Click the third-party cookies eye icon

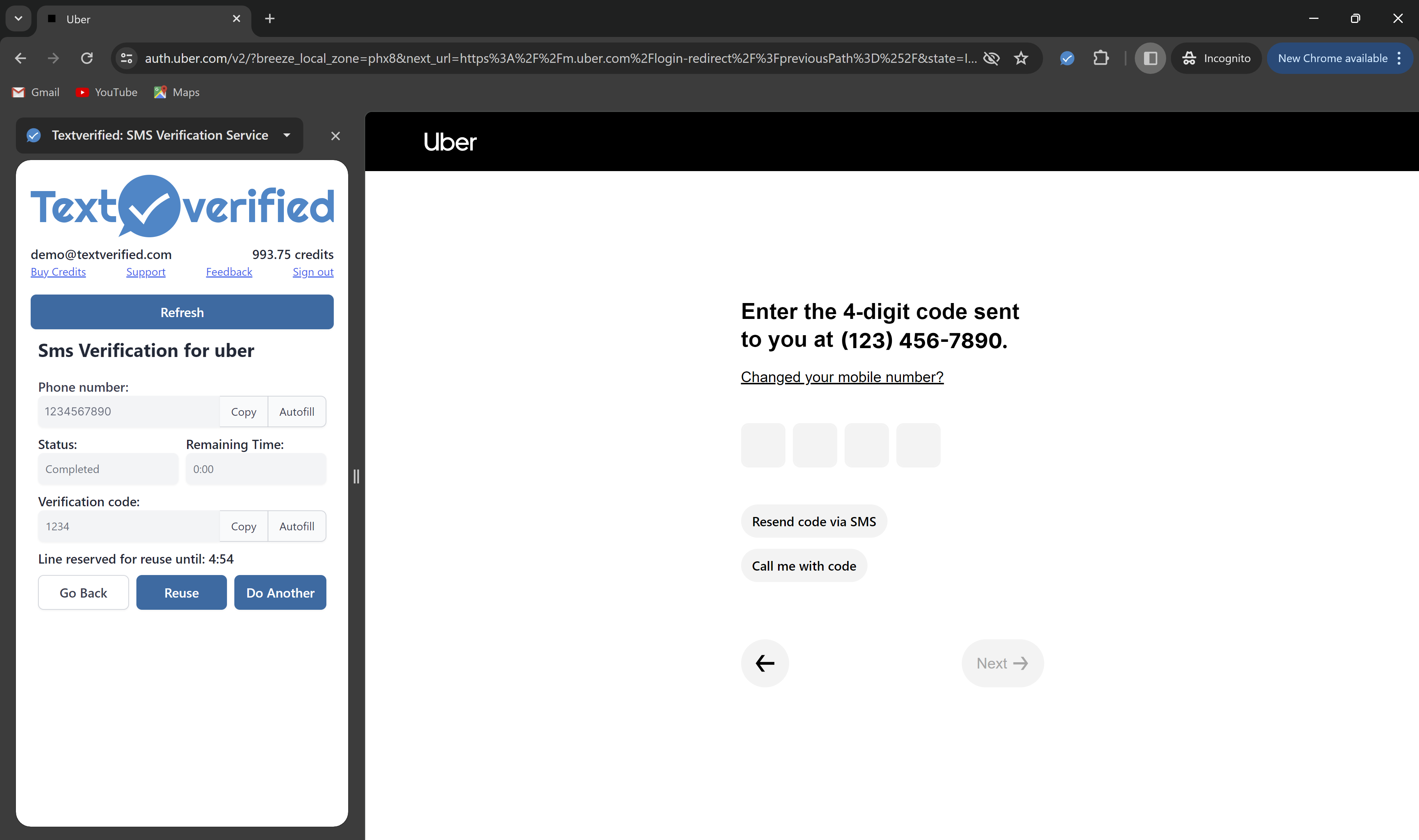pos(991,58)
